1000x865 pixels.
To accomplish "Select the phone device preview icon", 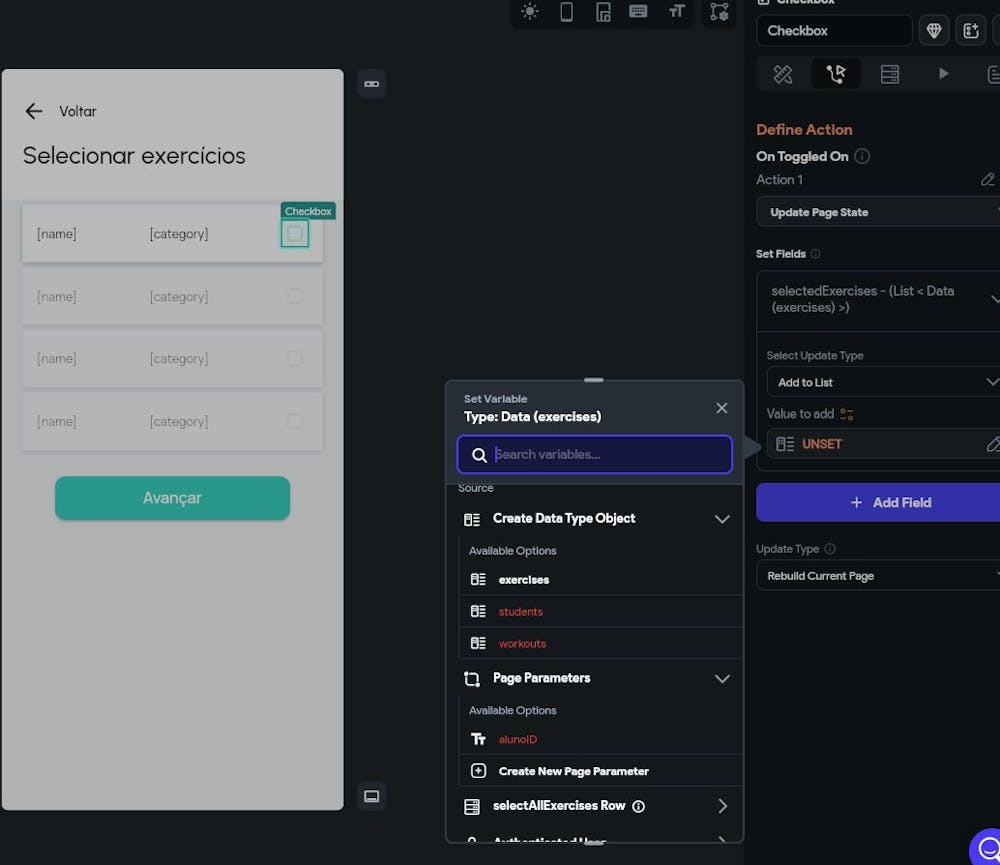I will point(566,11).
